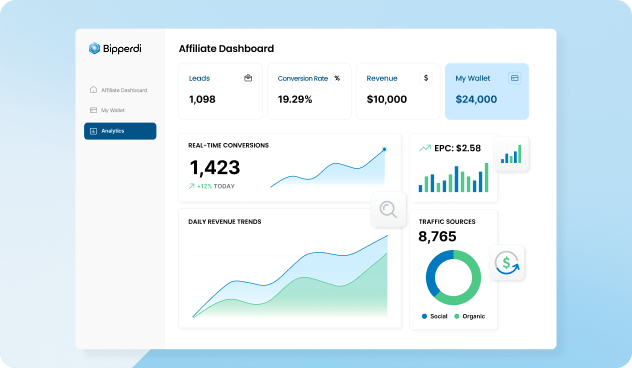The width and height of the screenshot is (632, 368).
Task: Click the green trend arrow beside EPC
Action: [x=425, y=148]
